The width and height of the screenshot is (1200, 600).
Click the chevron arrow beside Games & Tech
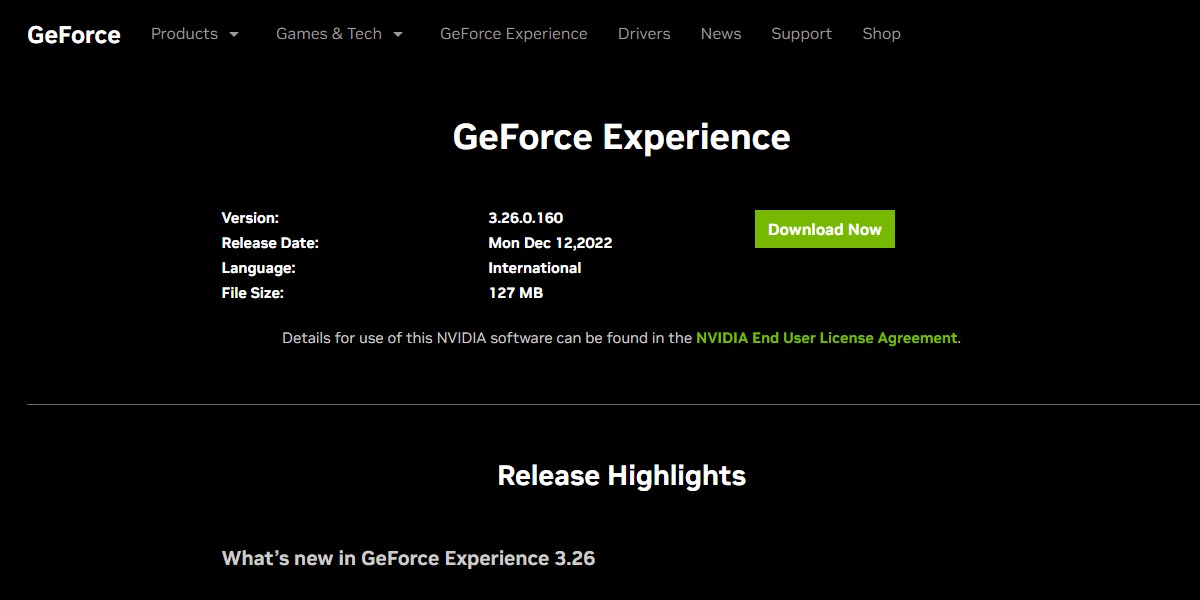399,34
